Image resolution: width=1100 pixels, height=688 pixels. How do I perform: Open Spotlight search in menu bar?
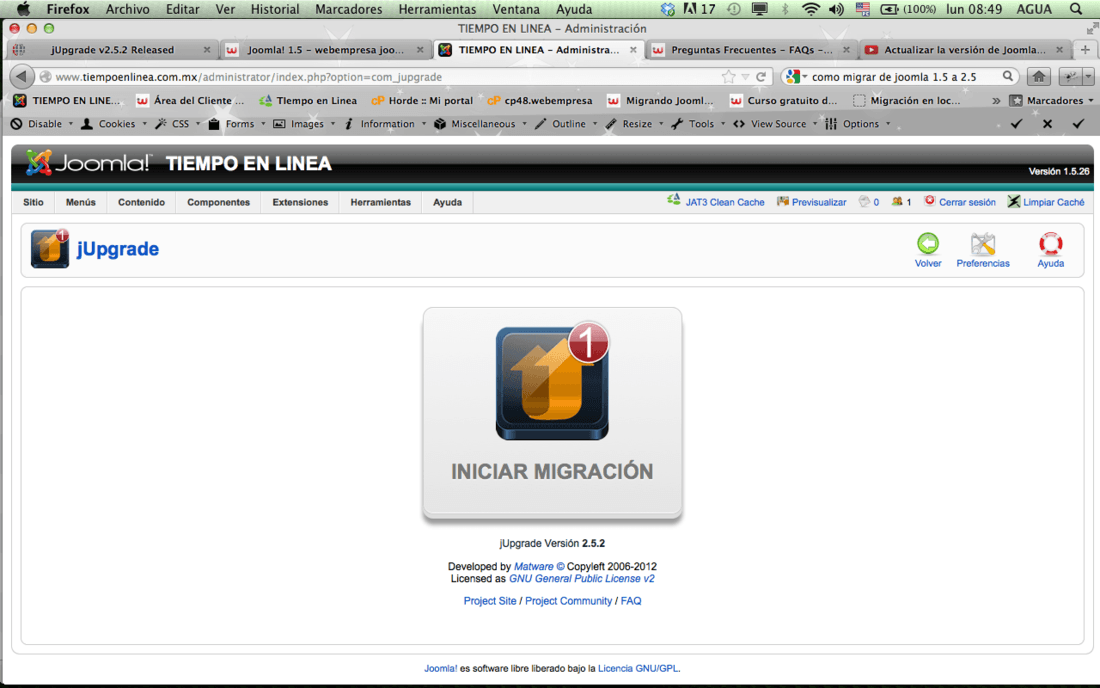(x=1076, y=9)
